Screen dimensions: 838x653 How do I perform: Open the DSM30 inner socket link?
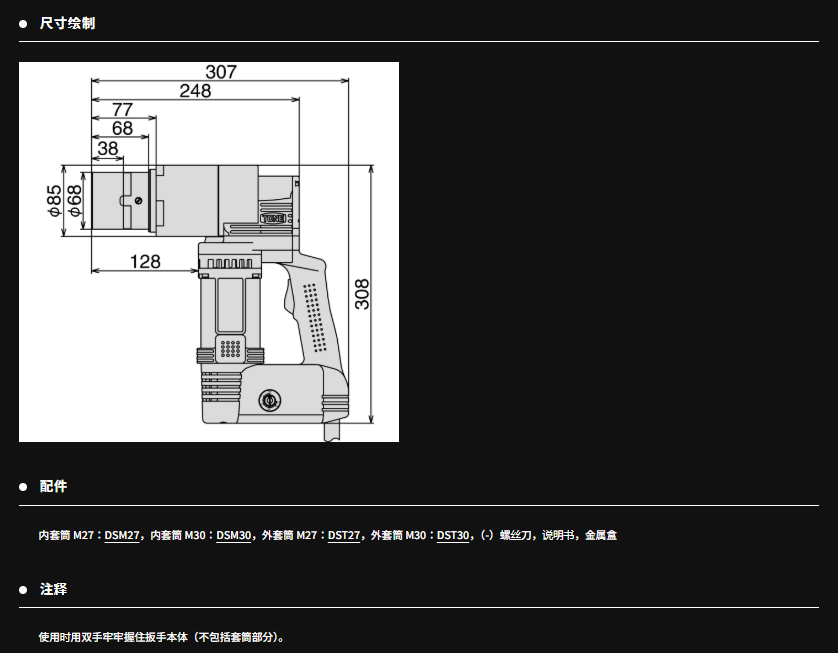click(x=234, y=535)
